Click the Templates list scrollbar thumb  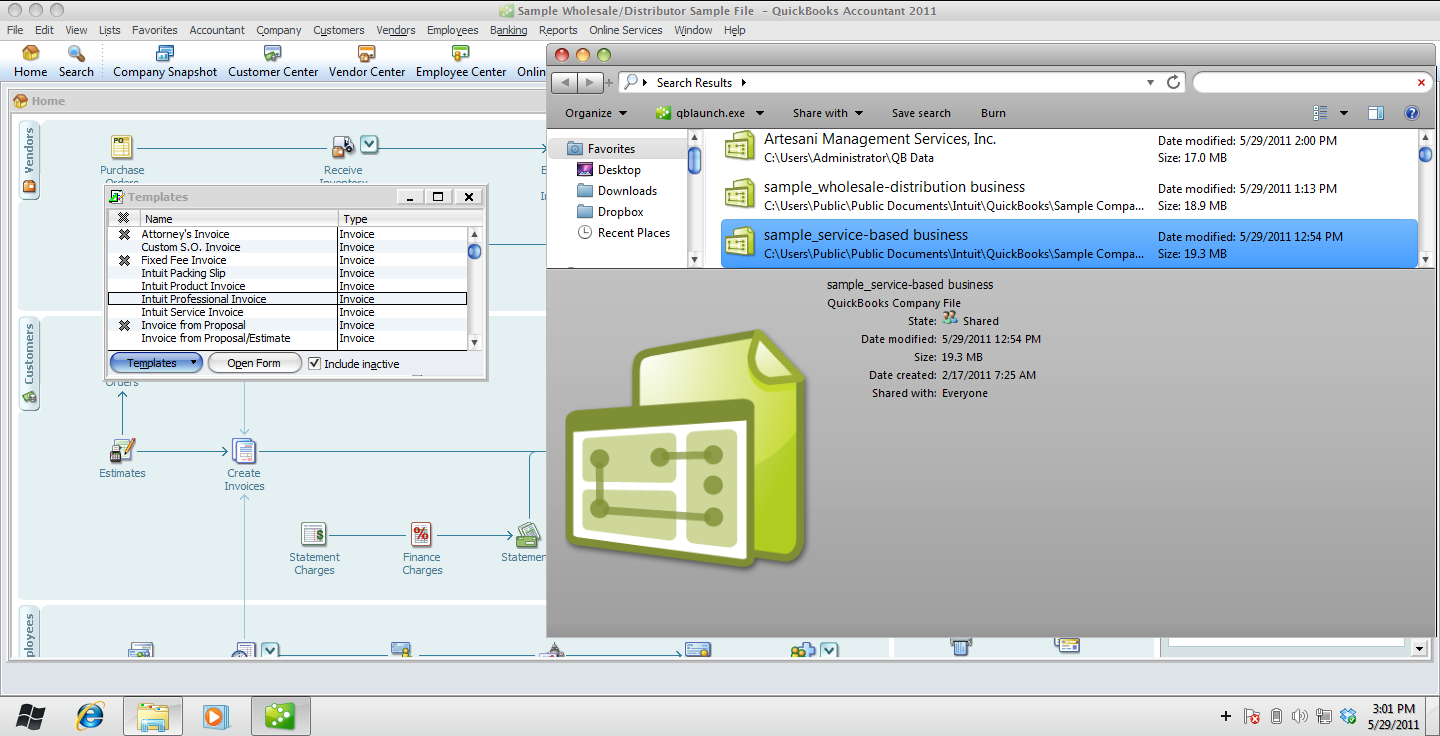[474, 251]
